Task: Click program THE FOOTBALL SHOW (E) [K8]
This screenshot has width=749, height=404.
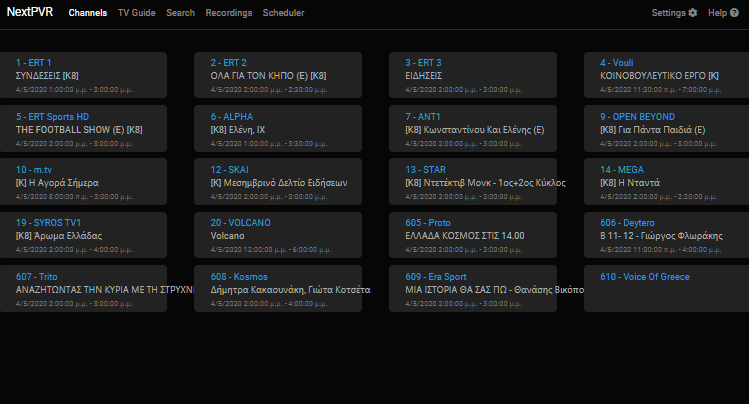Action: [79, 129]
